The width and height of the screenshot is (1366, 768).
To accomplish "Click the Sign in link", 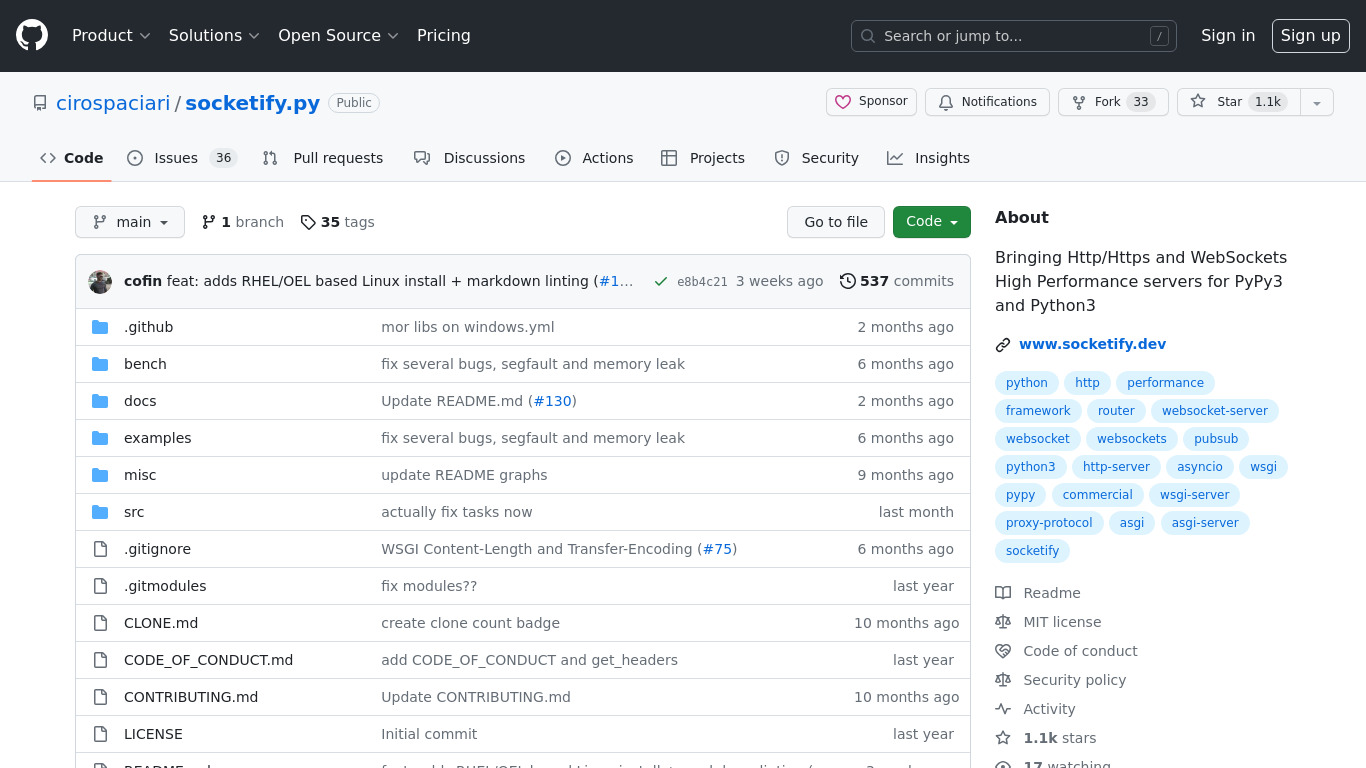I will coord(1228,36).
